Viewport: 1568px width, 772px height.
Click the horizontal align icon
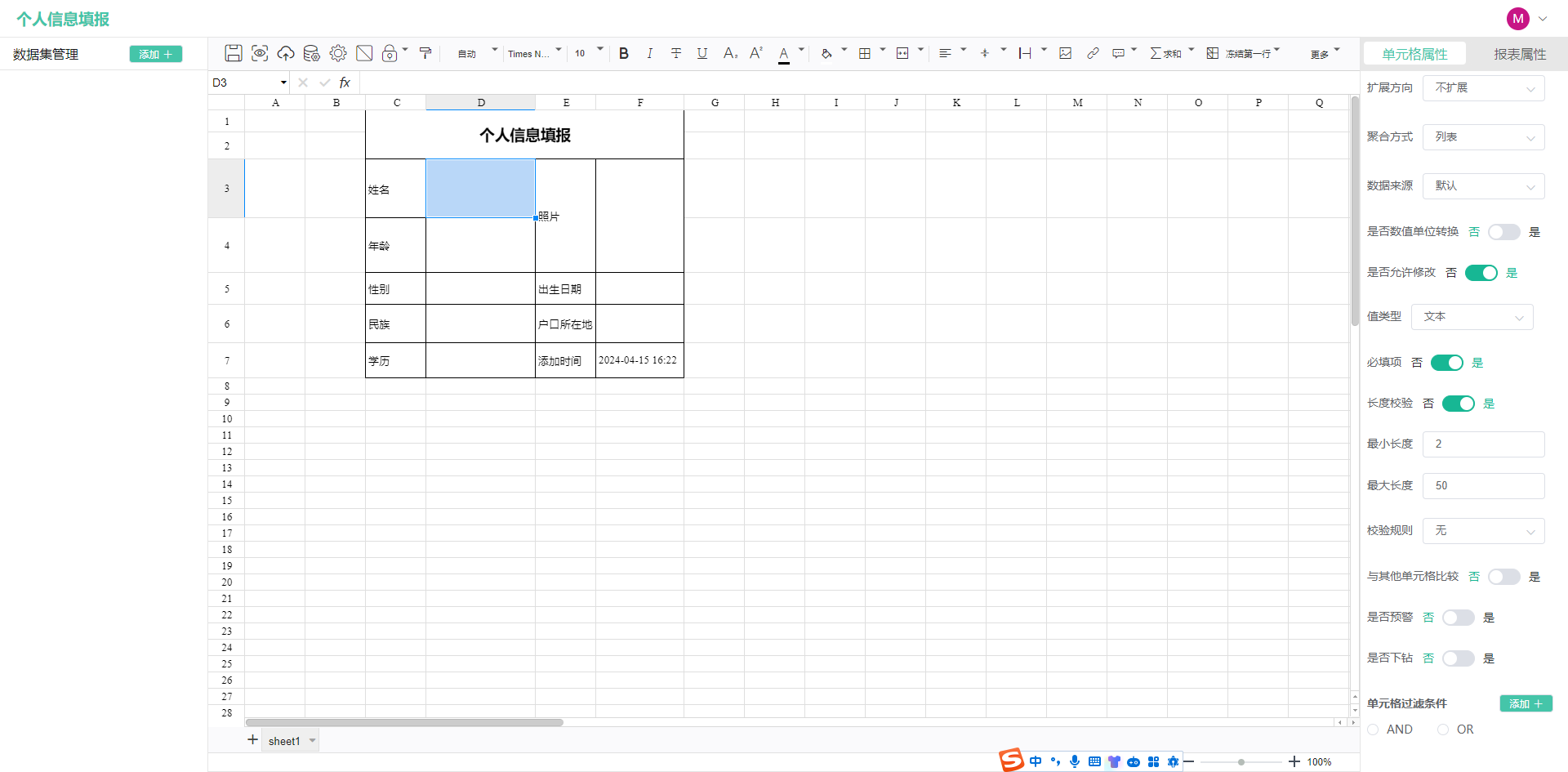tap(945, 53)
